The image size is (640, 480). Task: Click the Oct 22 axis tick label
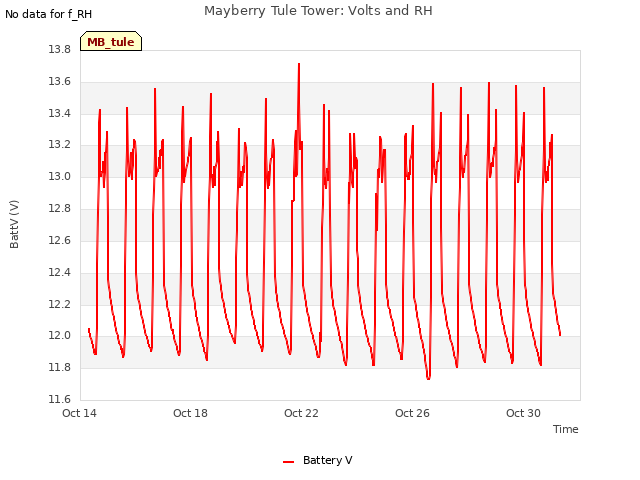(301, 413)
